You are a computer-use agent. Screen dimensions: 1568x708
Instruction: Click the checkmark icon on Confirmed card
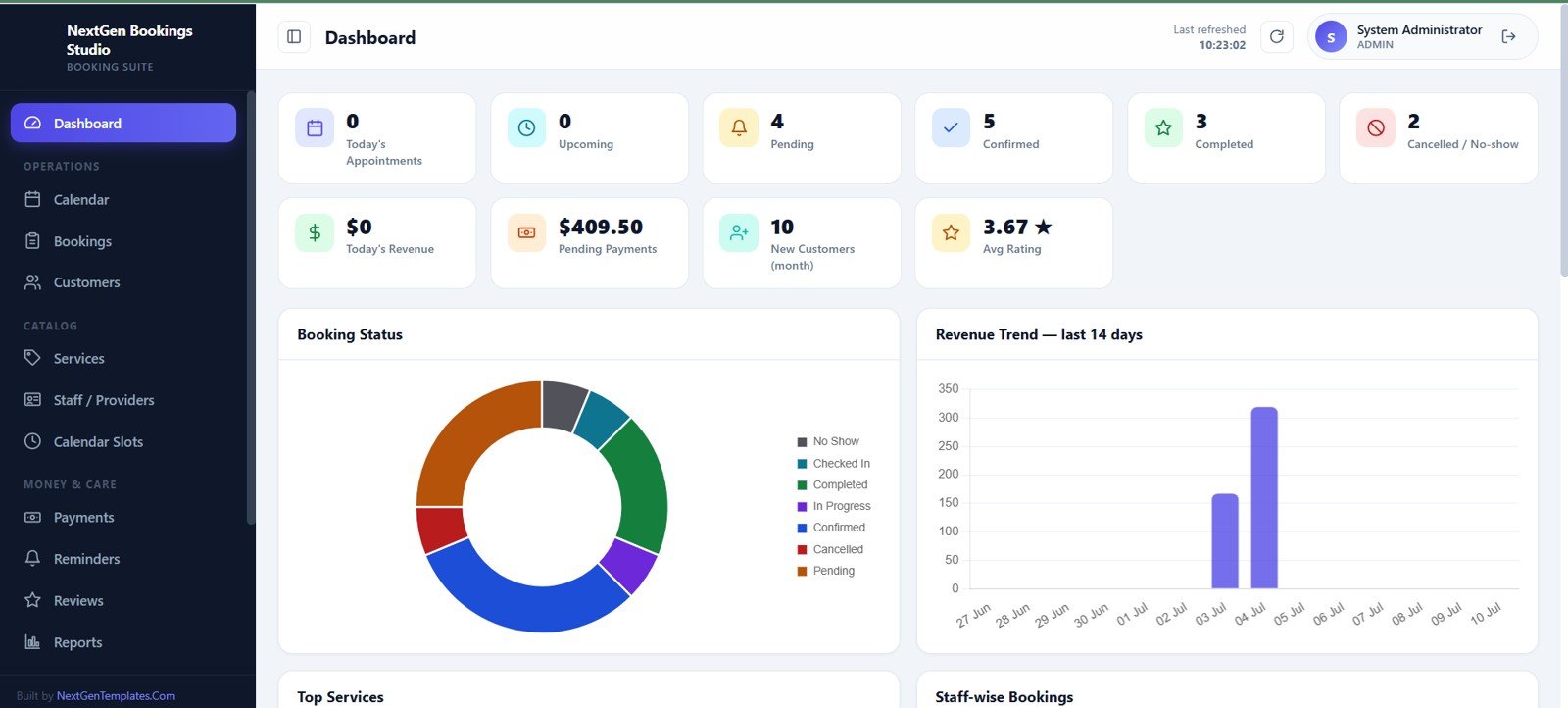(951, 128)
